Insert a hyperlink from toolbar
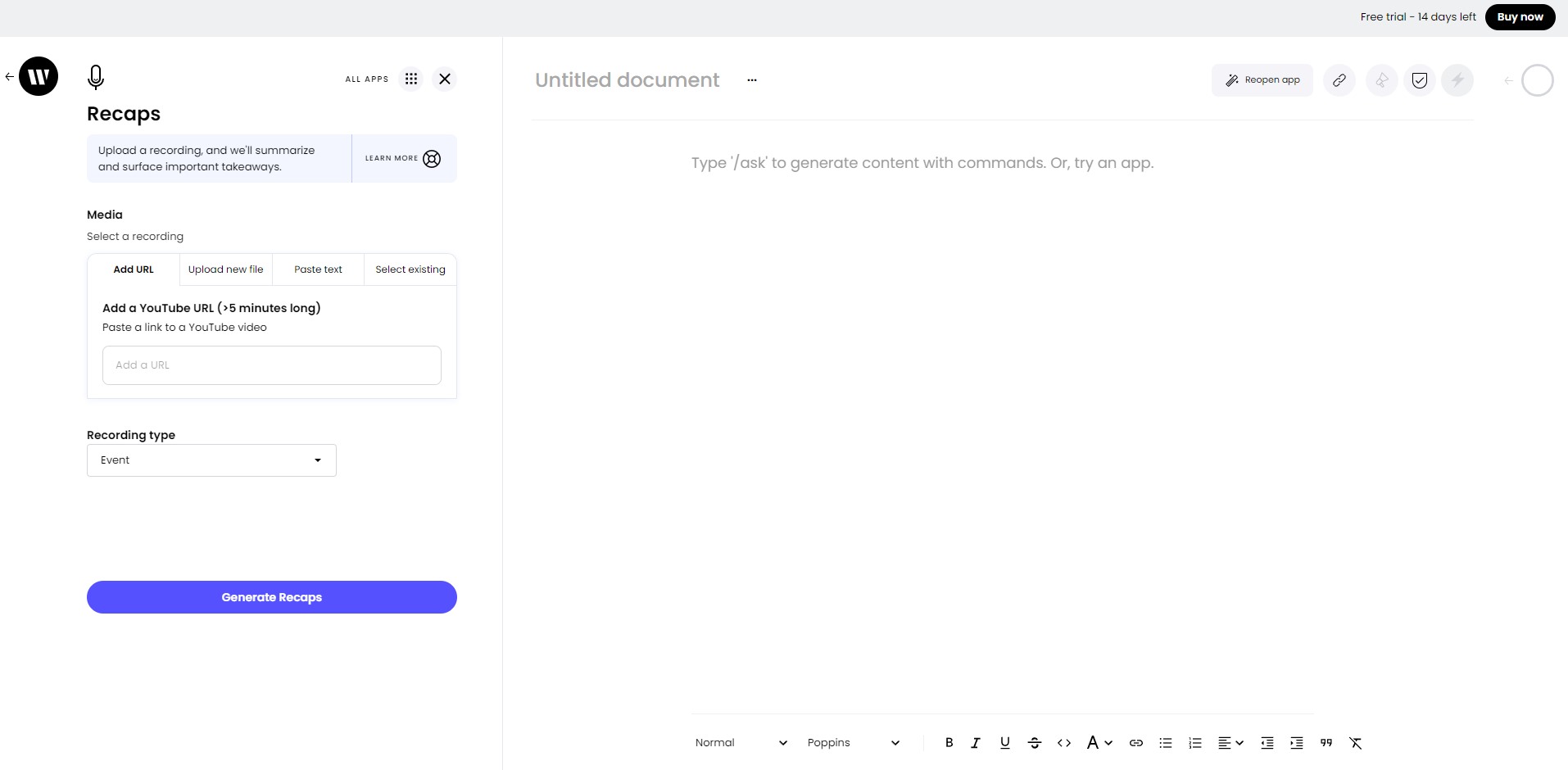This screenshot has width=1568, height=770. 1136,743
